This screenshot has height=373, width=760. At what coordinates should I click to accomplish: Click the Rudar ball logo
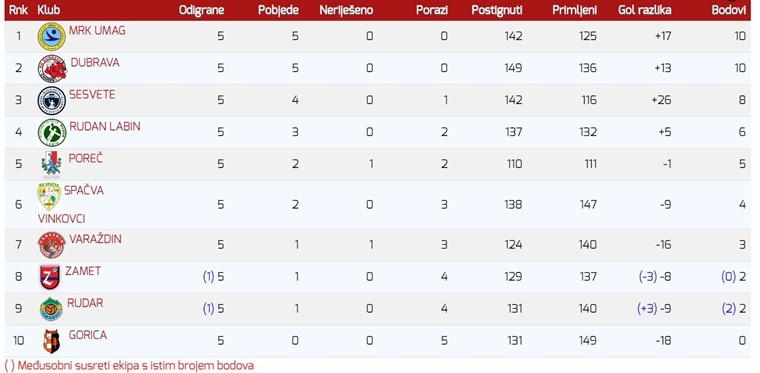tap(51, 309)
